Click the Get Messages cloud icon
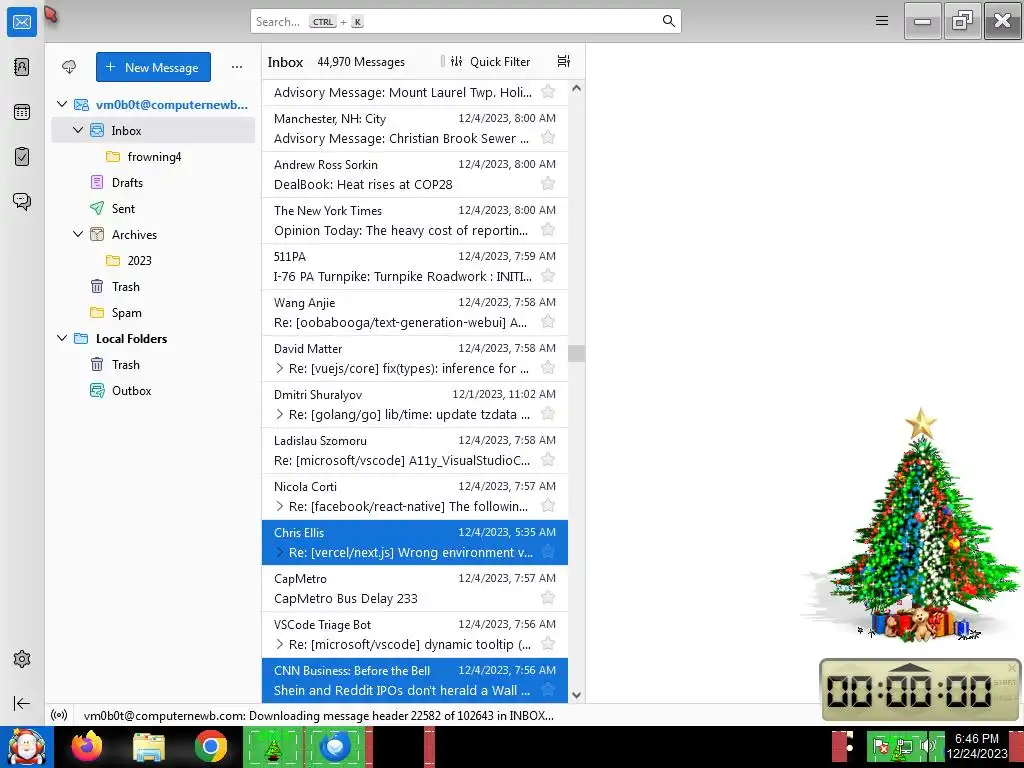Image resolution: width=1024 pixels, height=768 pixels. [69, 67]
